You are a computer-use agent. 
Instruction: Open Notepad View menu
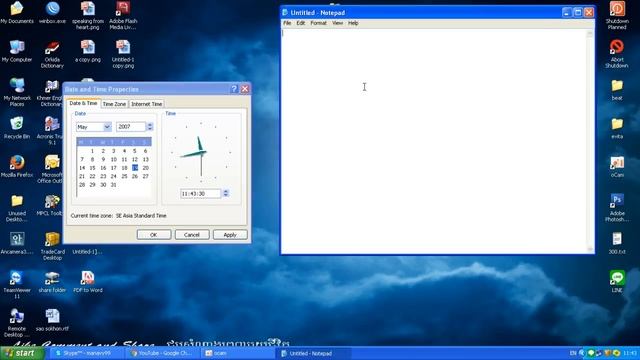point(337,23)
